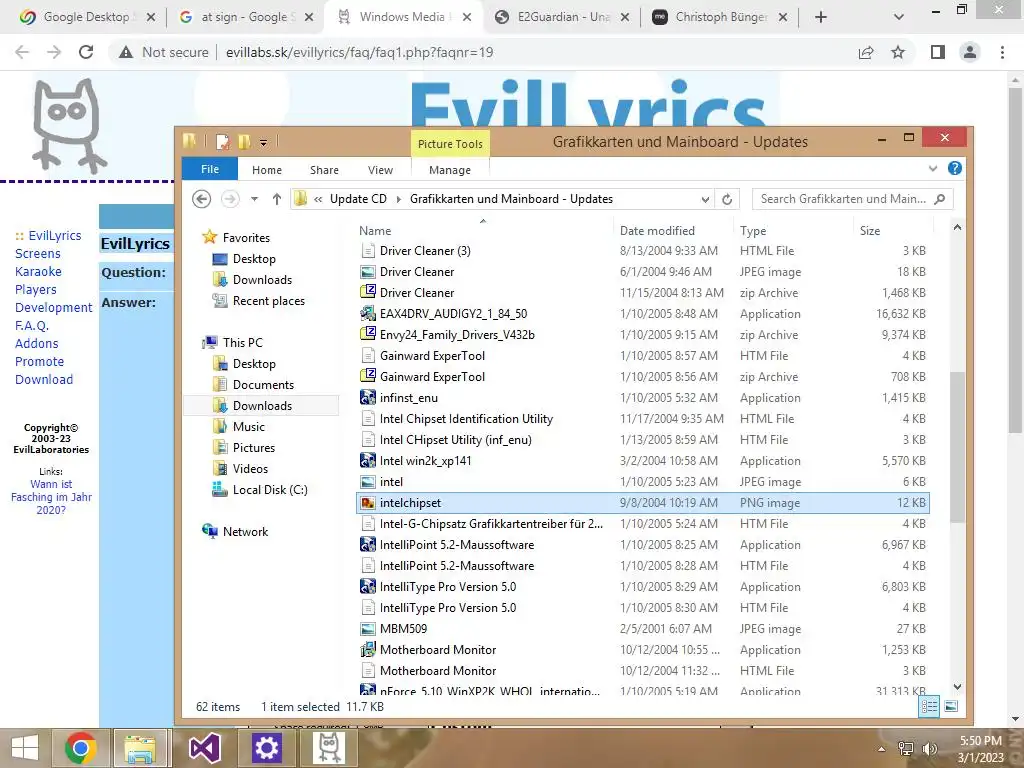Open recent locations dropdown arrow

tap(255, 199)
